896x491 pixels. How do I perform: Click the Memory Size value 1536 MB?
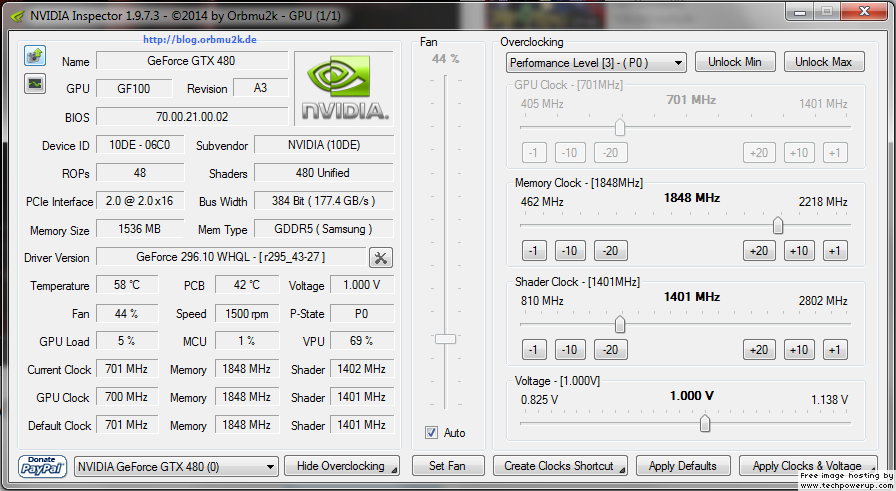click(x=140, y=229)
